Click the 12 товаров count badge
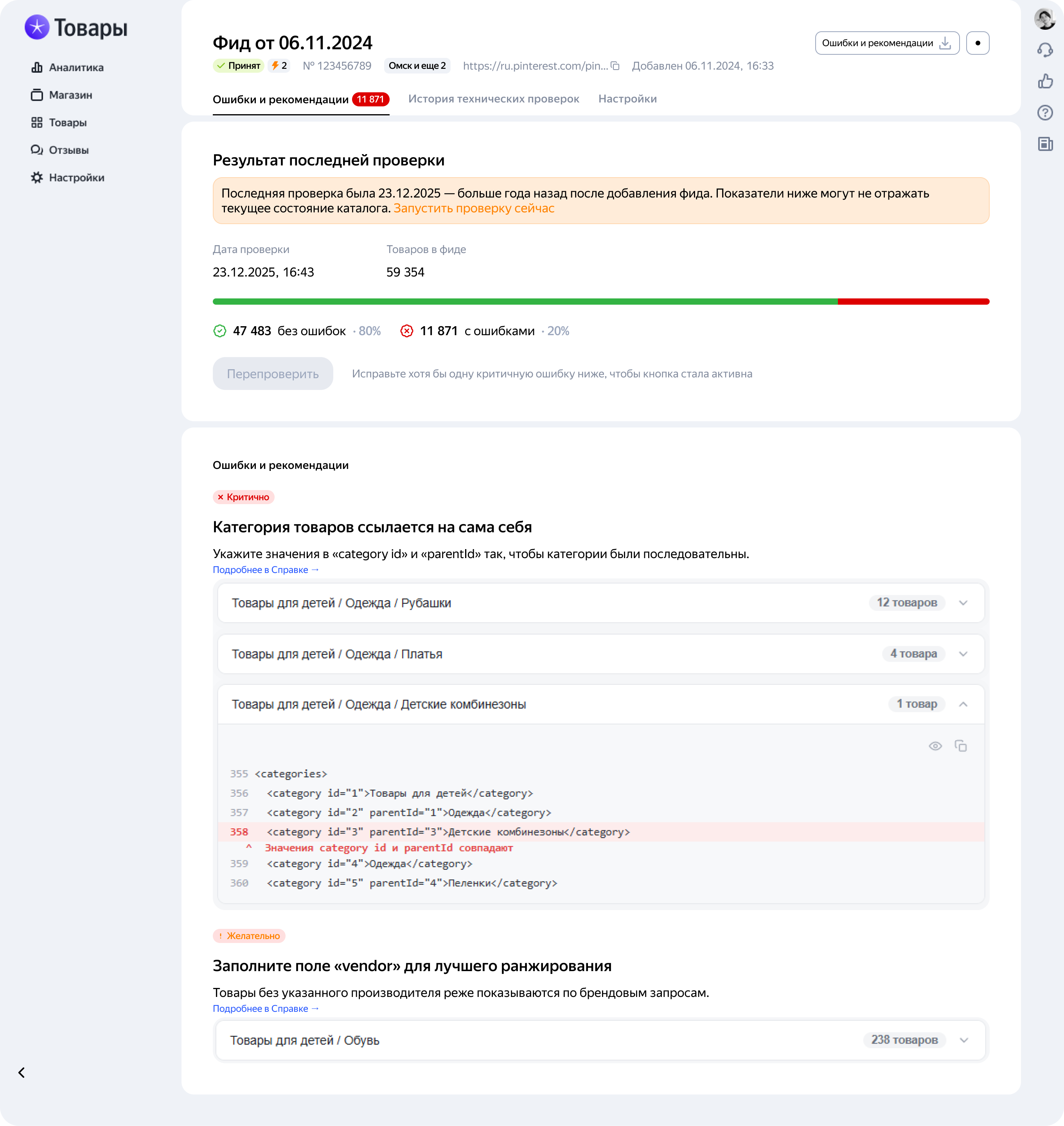 pyautogui.click(x=907, y=602)
